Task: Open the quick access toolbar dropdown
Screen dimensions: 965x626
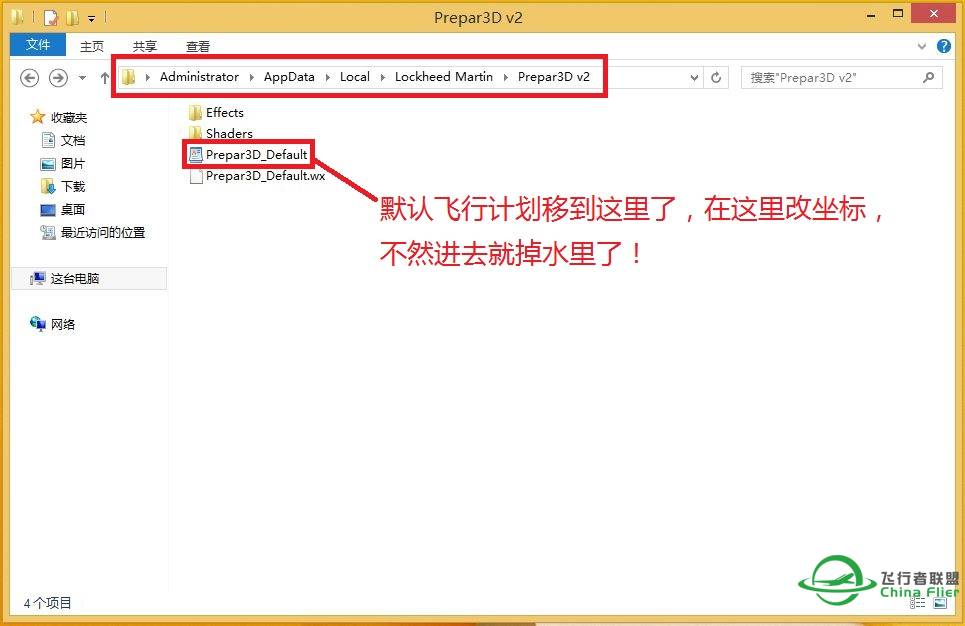Action: (91, 18)
